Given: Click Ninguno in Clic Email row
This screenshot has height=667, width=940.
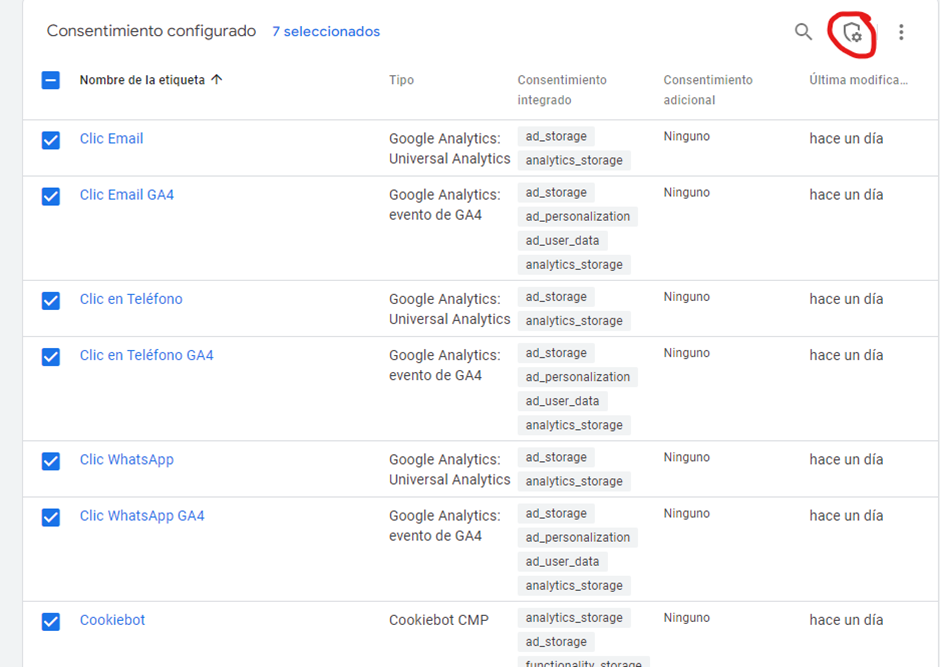Looking at the screenshot, I should [x=686, y=136].
